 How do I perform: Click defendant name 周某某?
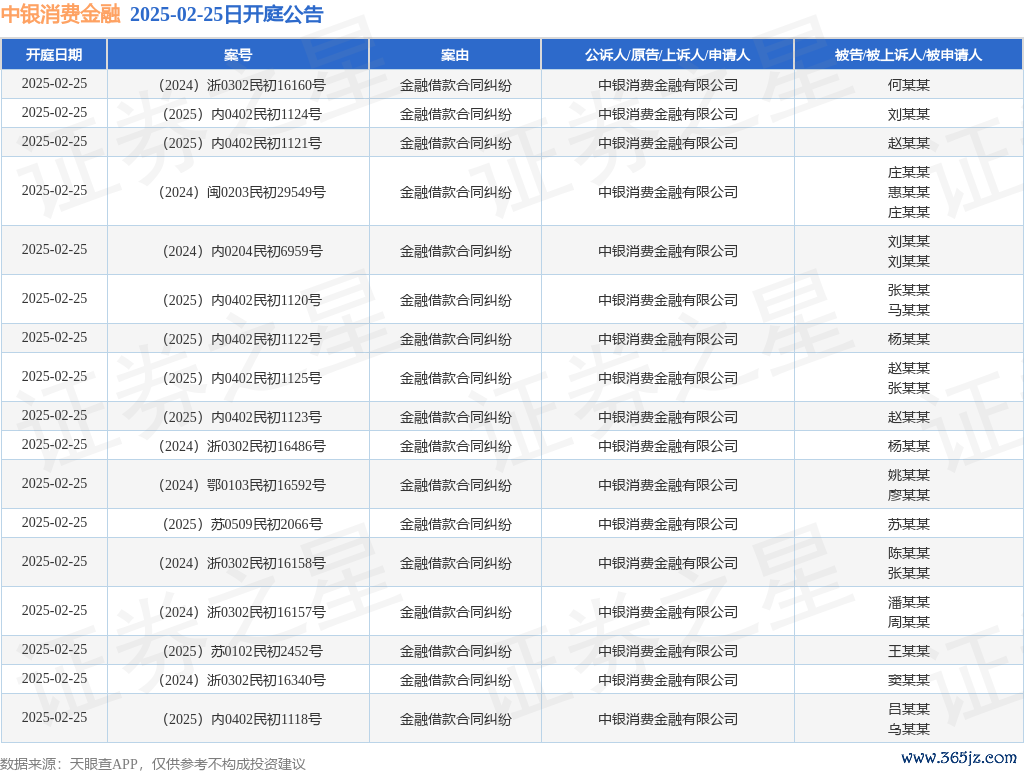pyautogui.click(x=908, y=622)
